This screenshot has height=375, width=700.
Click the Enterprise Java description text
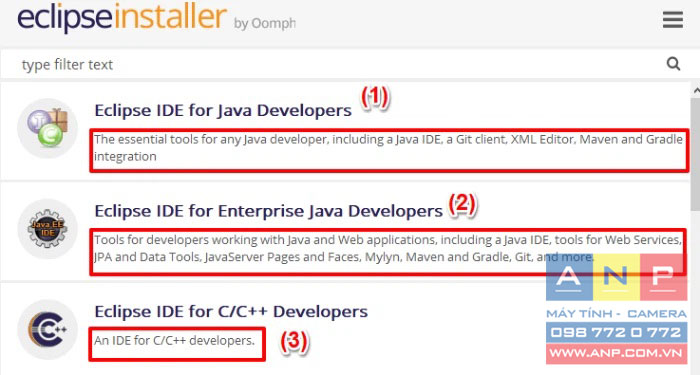(x=388, y=248)
